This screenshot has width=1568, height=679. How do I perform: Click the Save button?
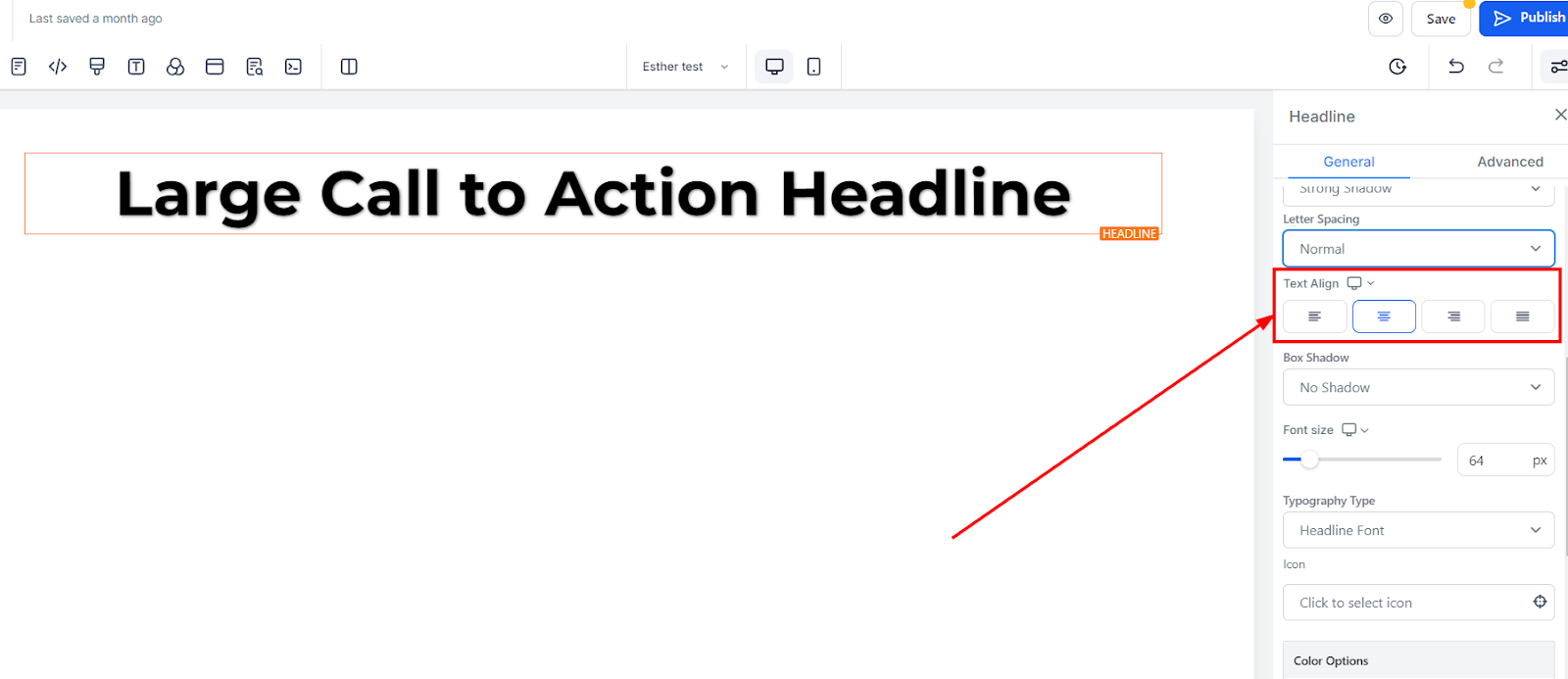[x=1441, y=19]
